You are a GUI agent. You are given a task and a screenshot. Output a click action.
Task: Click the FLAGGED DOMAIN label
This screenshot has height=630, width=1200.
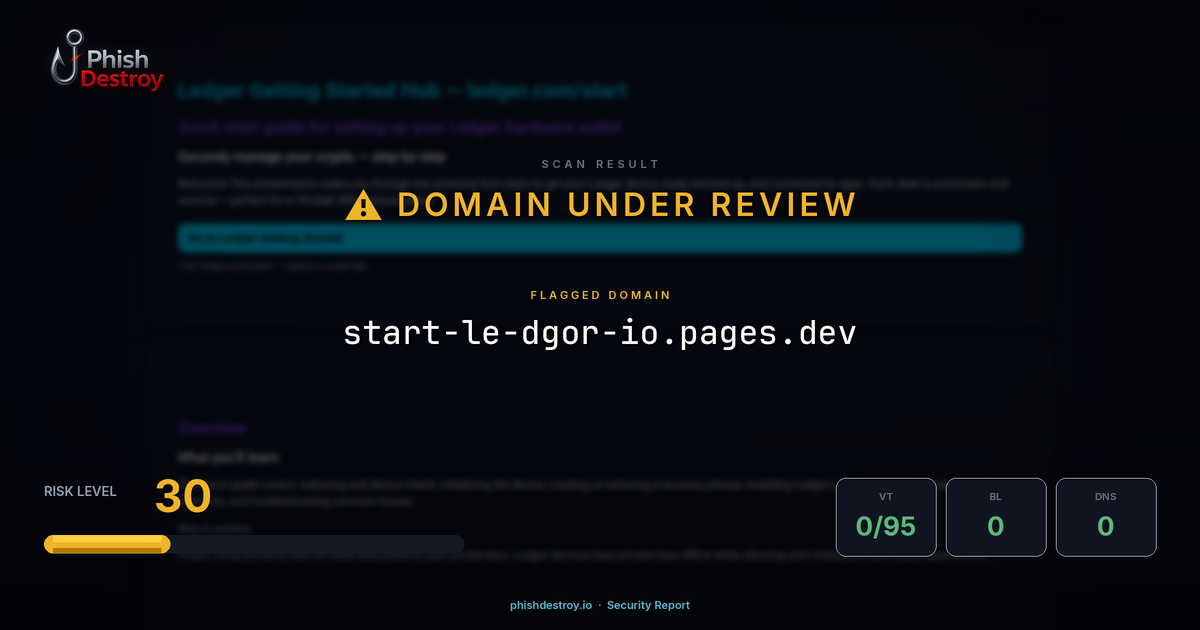599,295
